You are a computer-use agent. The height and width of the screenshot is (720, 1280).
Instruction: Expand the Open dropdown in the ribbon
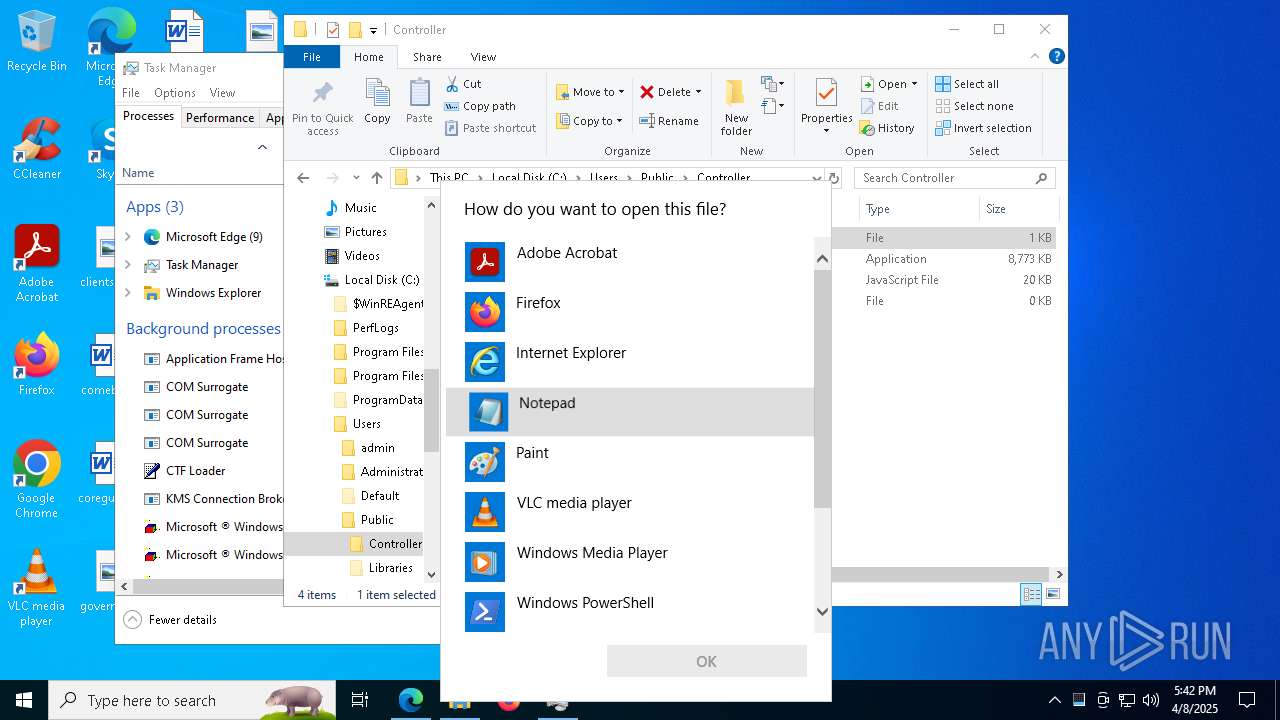(914, 84)
